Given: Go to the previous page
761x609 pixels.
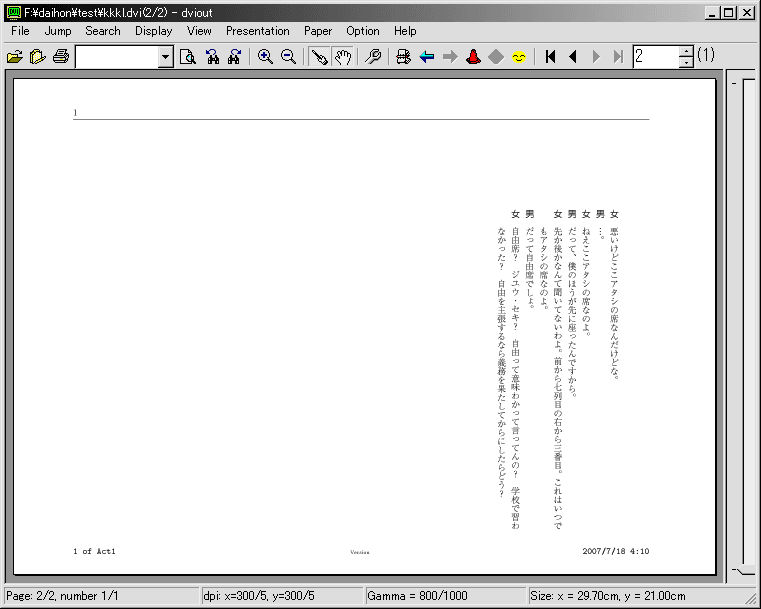Looking at the screenshot, I should click(573, 57).
